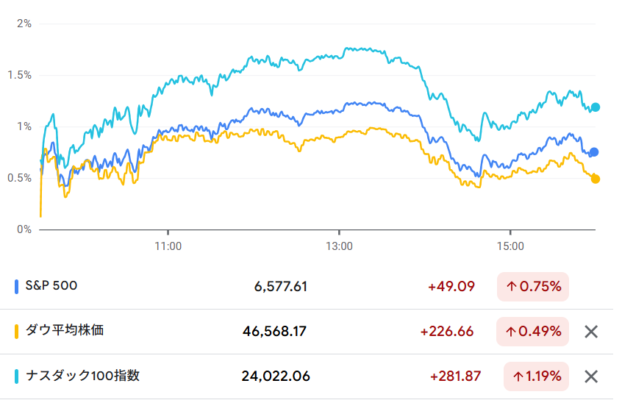This screenshot has height=400, width=622.
Task: Click the S&P 500 0.75% change badge
Action: tap(533, 287)
